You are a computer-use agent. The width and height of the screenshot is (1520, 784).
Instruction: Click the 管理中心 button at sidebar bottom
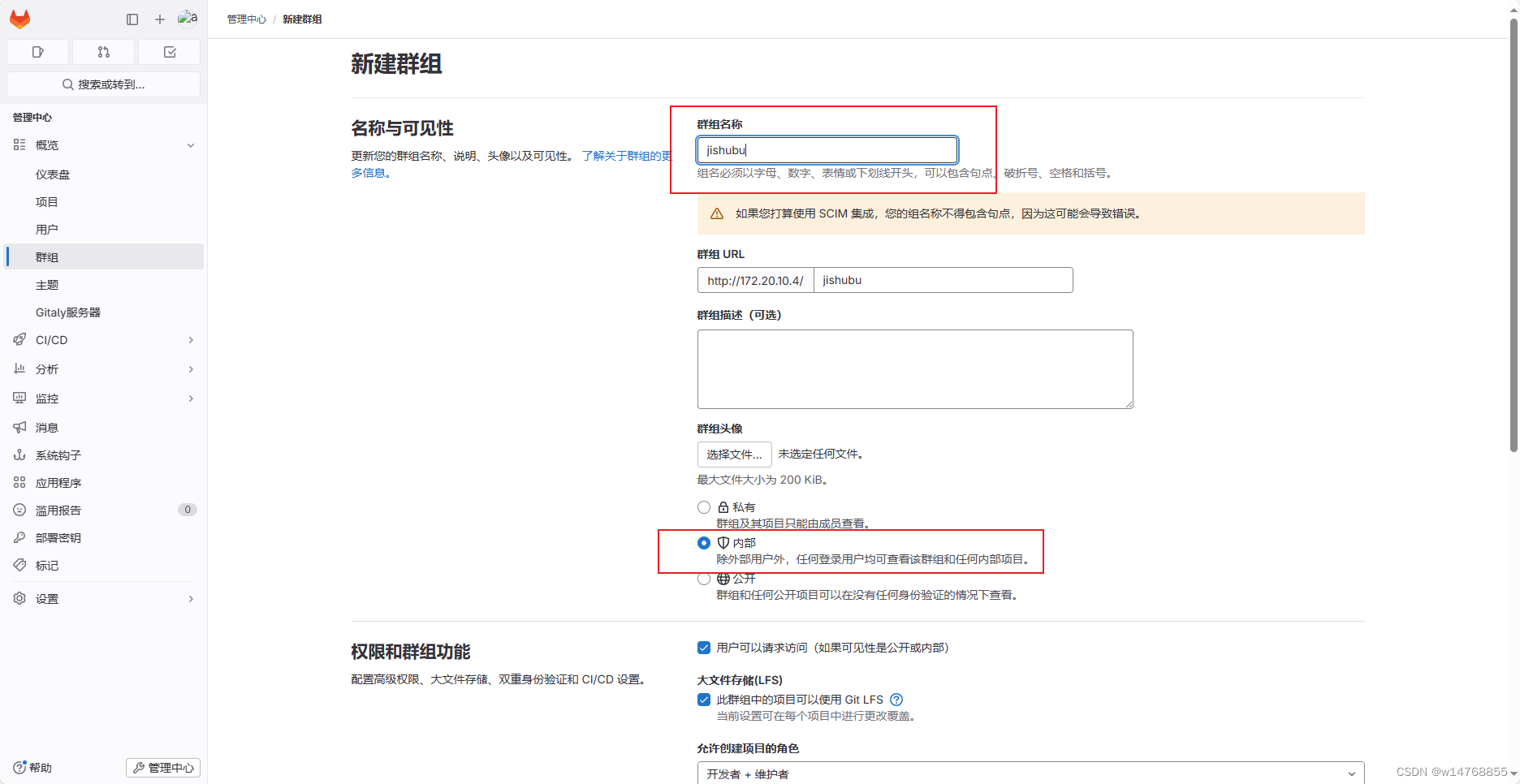click(163, 768)
